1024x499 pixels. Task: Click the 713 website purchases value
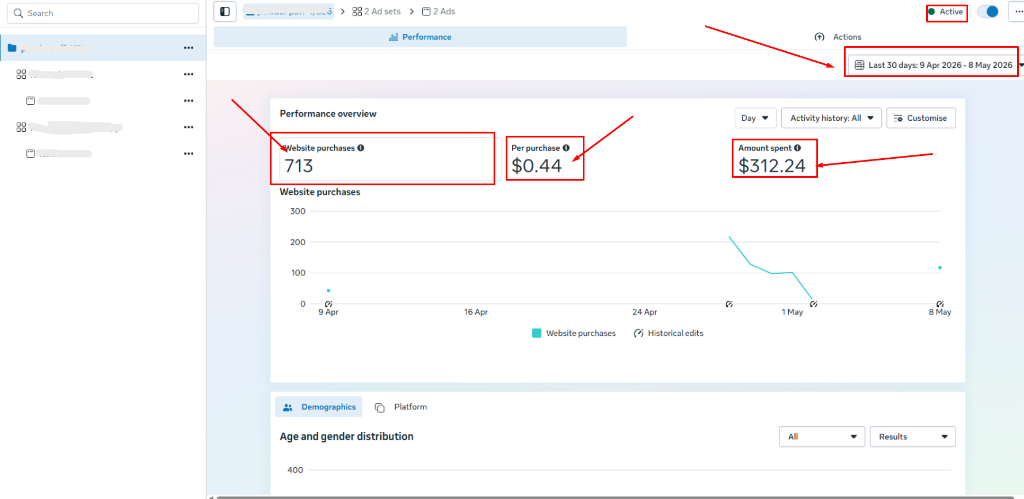[x=298, y=167]
